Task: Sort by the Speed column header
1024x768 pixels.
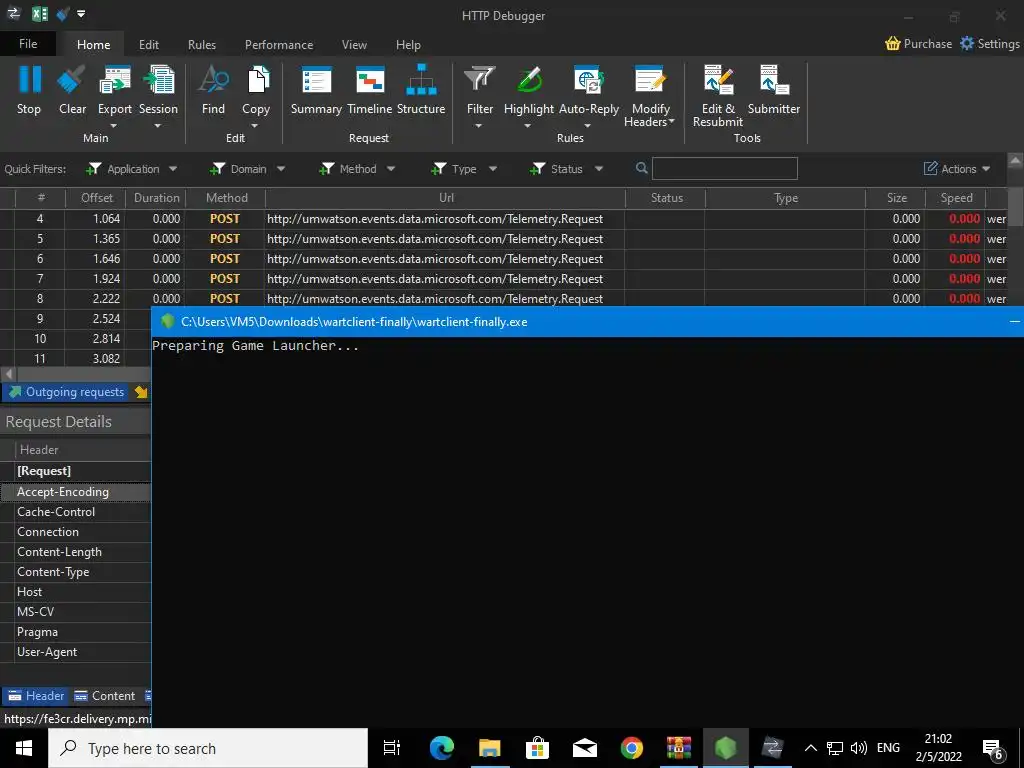Action: pyautogui.click(x=956, y=198)
